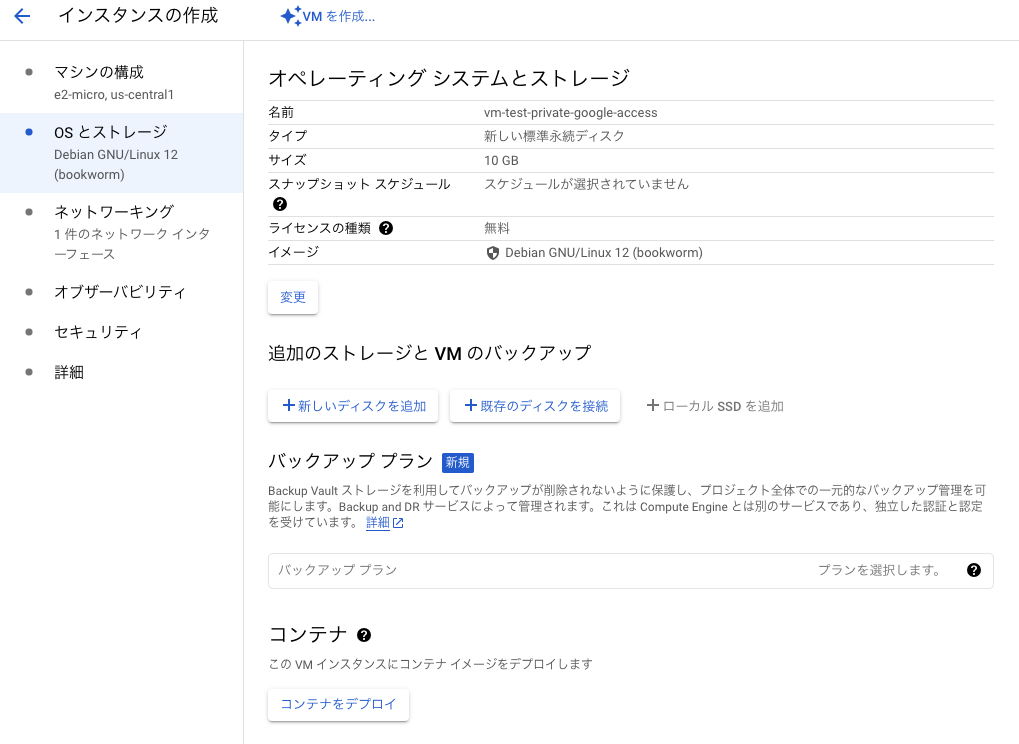Open the VM を作成... assistant button
The width and height of the screenshot is (1019, 744).
pyautogui.click(x=328, y=16)
